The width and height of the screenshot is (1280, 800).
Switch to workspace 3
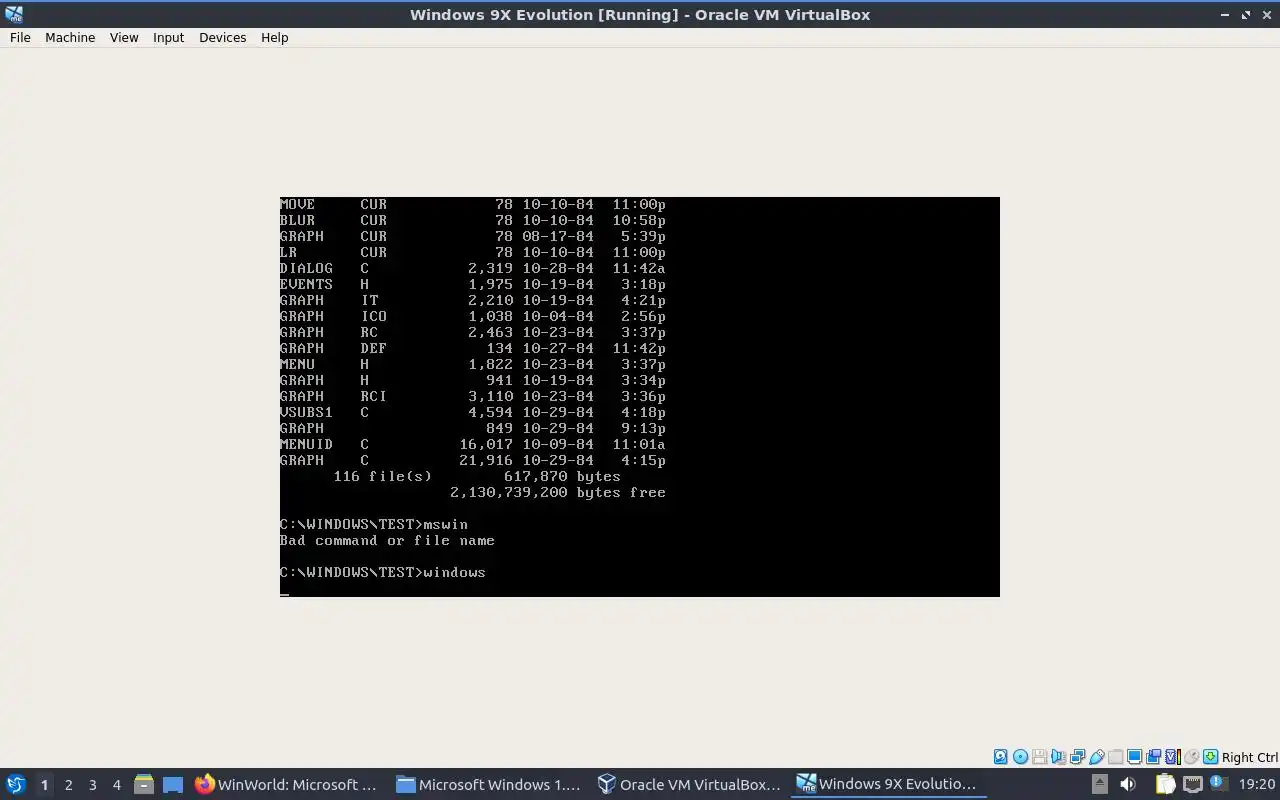coord(92,784)
